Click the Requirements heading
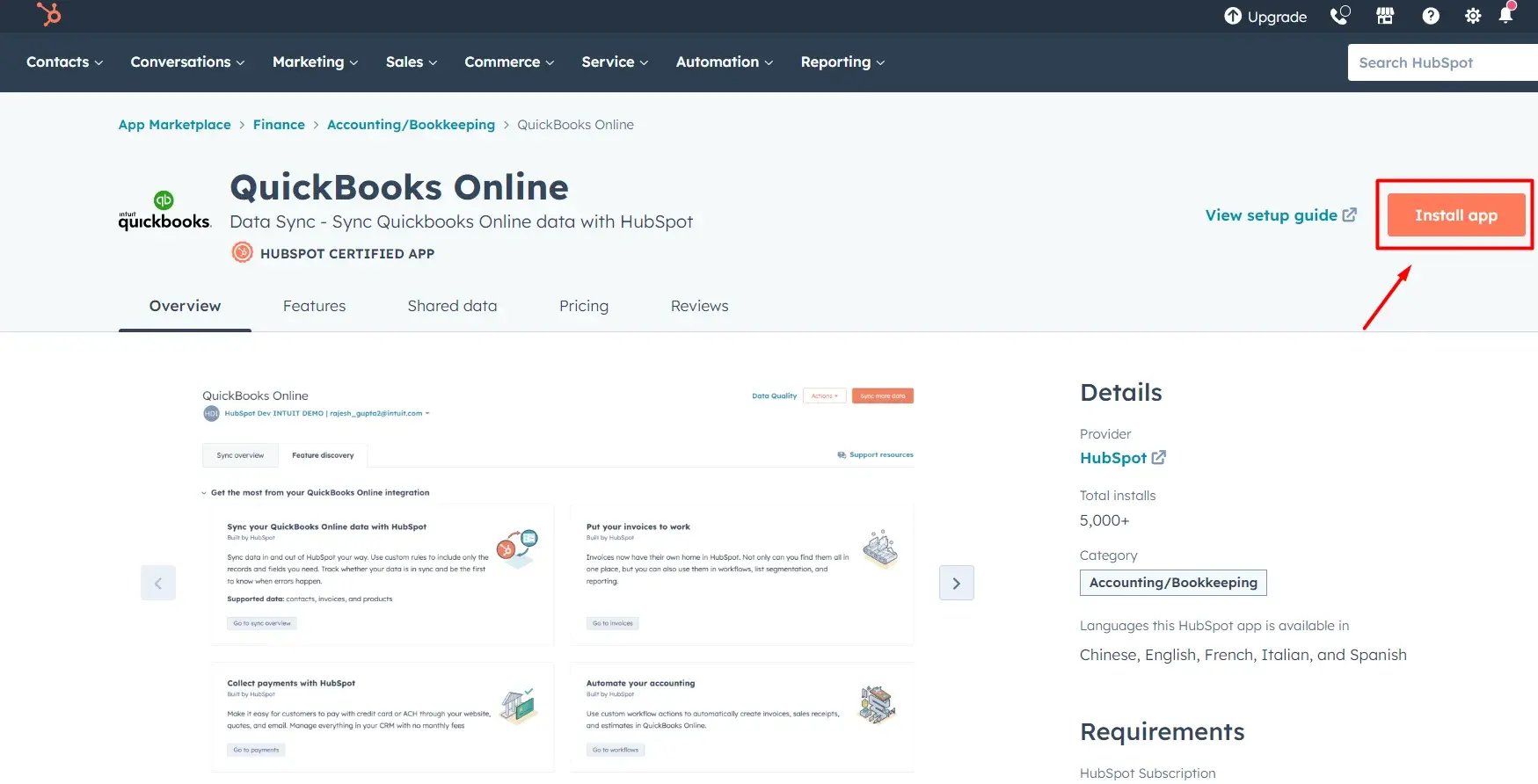This screenshot has height=784, width=1538. 1162,732
